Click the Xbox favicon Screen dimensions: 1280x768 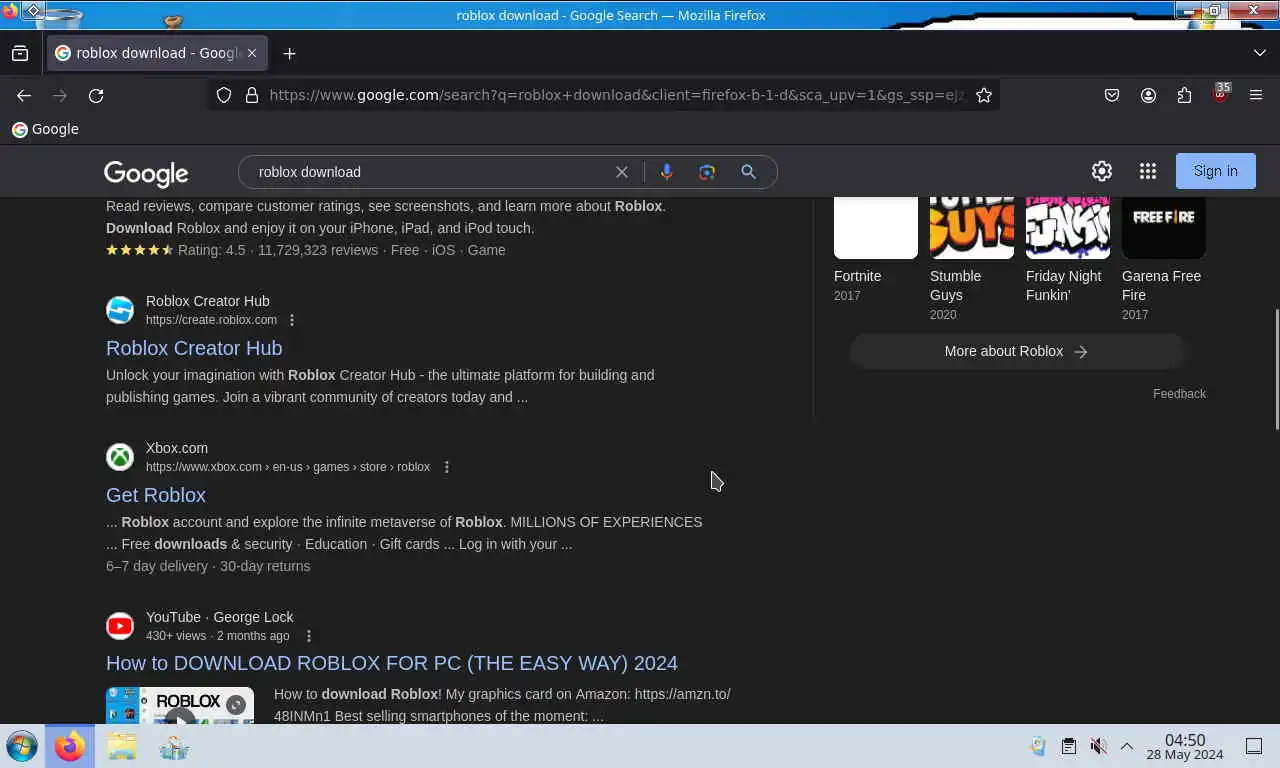(x=120, y=457)
